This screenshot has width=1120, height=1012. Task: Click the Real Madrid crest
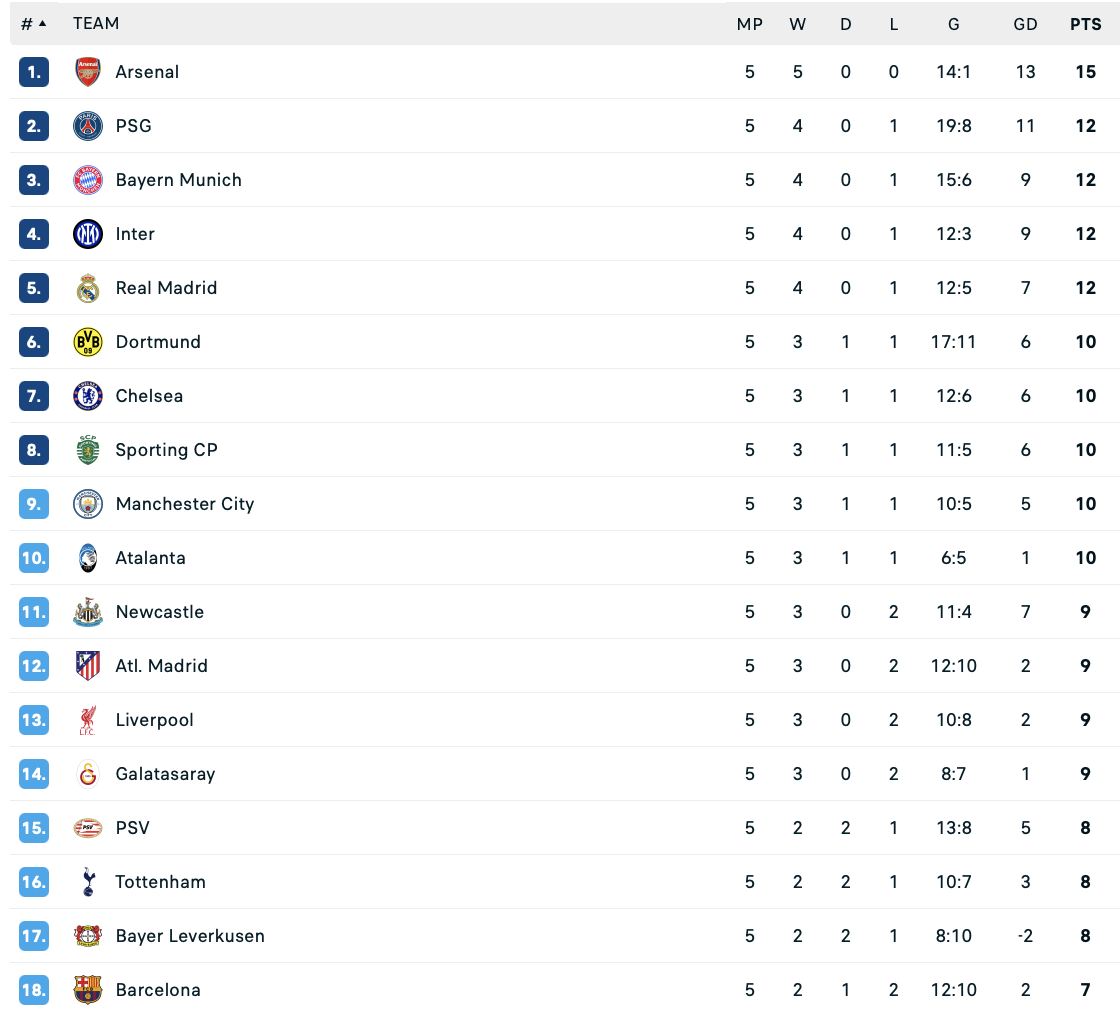point(88,288)
